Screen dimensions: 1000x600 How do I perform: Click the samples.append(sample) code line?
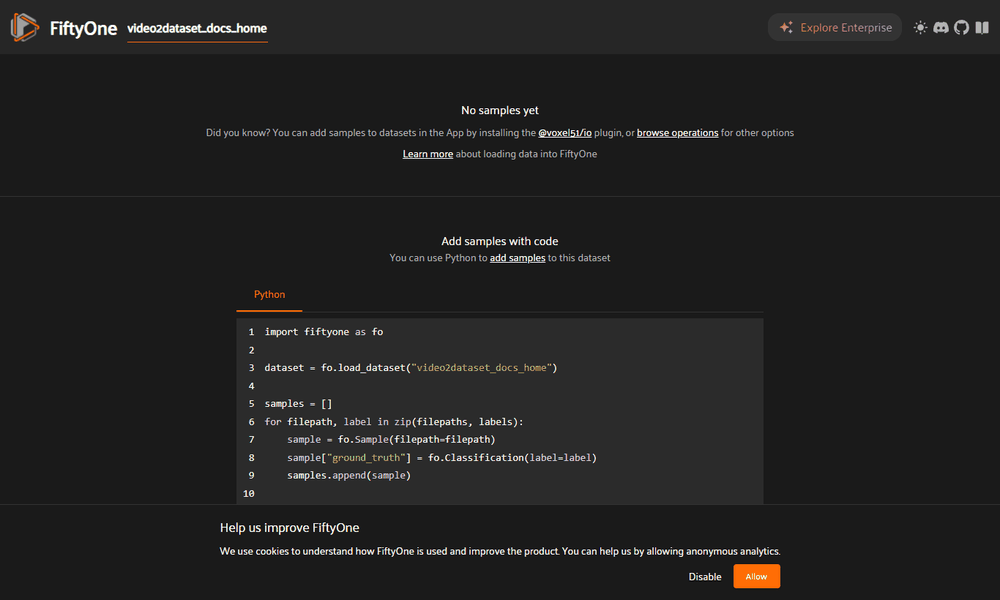[349, 475]
